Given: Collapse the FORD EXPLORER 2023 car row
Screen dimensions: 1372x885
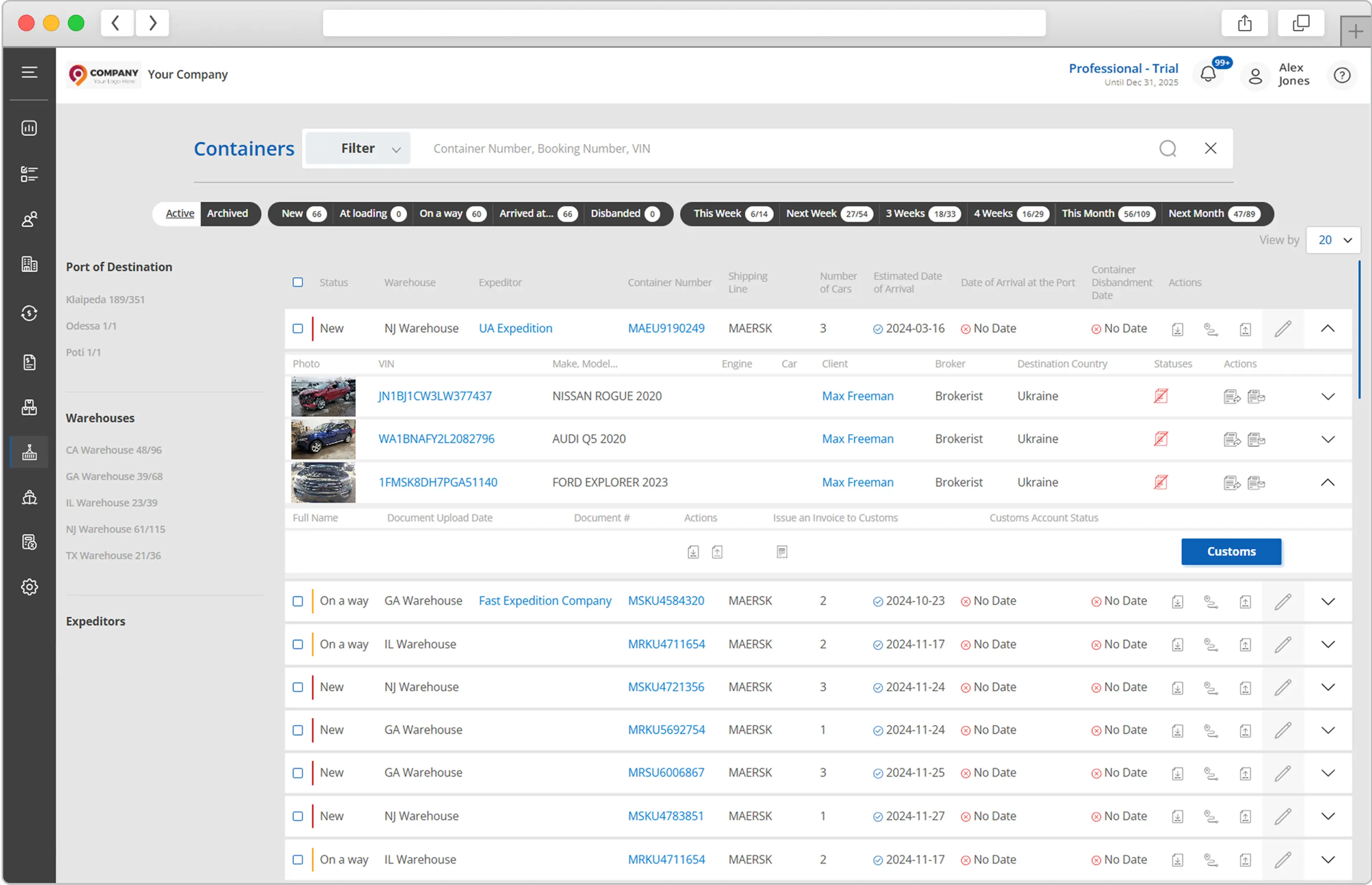Looking at the screenshot, I should pyautogui.click(x=1328, y=483).
